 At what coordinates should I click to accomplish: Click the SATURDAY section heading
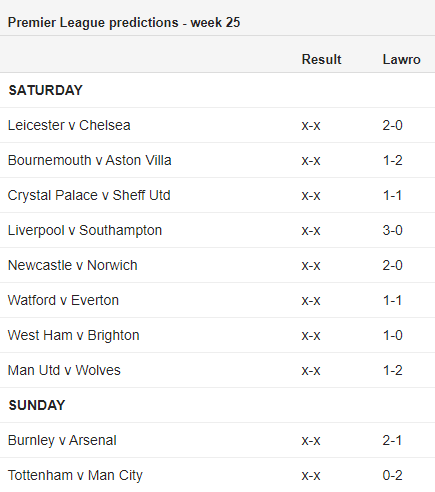coord(45,90)
